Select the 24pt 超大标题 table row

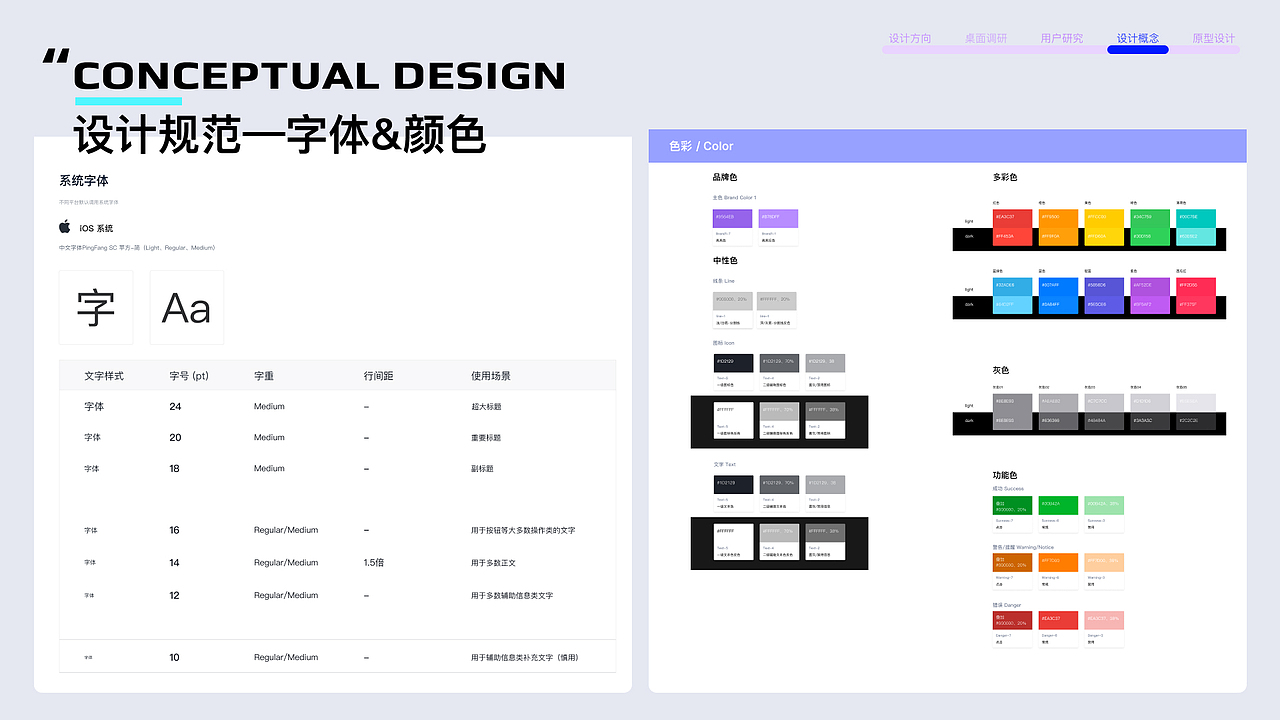[340, 406]
